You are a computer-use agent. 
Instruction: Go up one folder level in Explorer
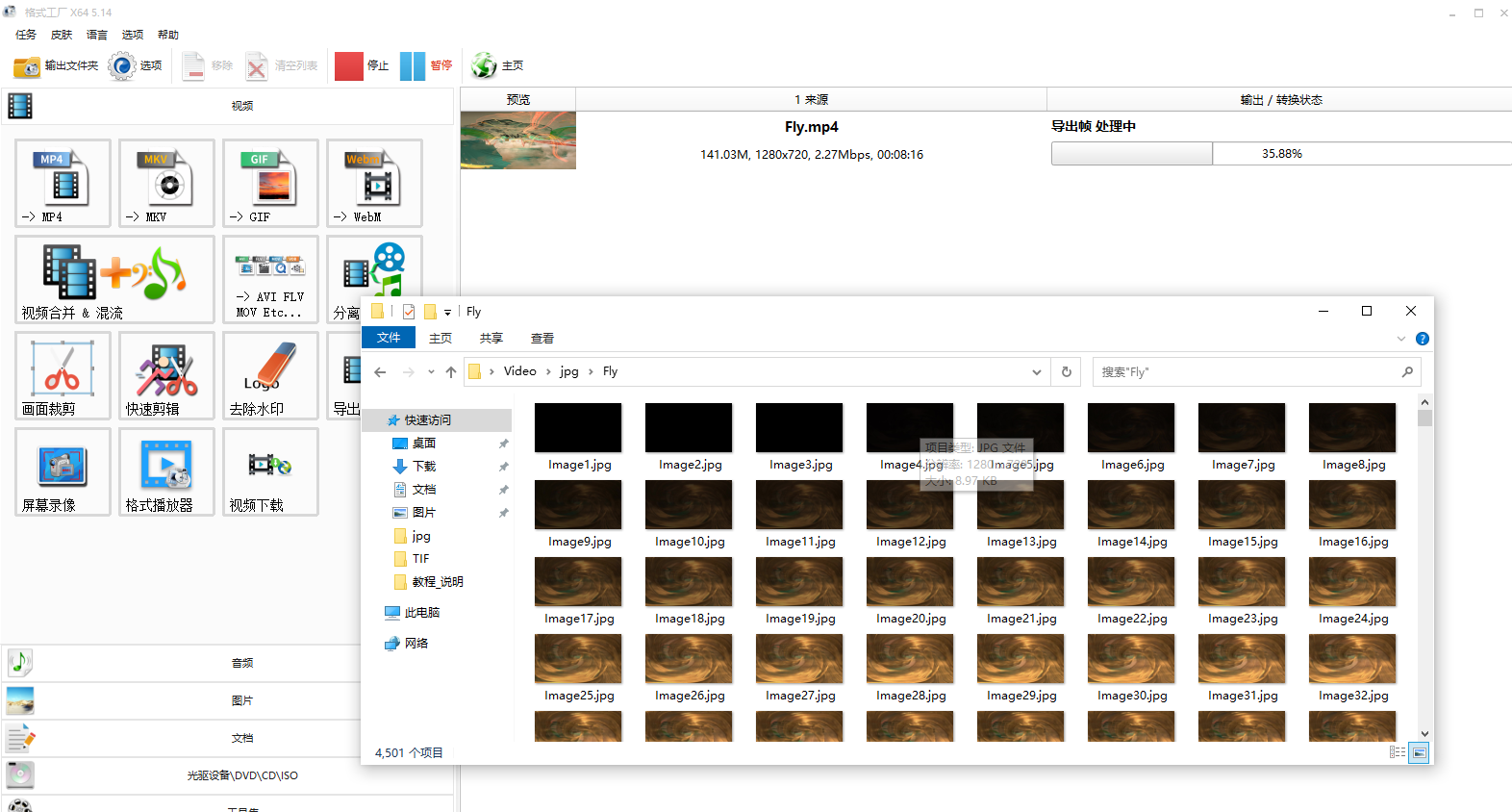coord(451,371)
